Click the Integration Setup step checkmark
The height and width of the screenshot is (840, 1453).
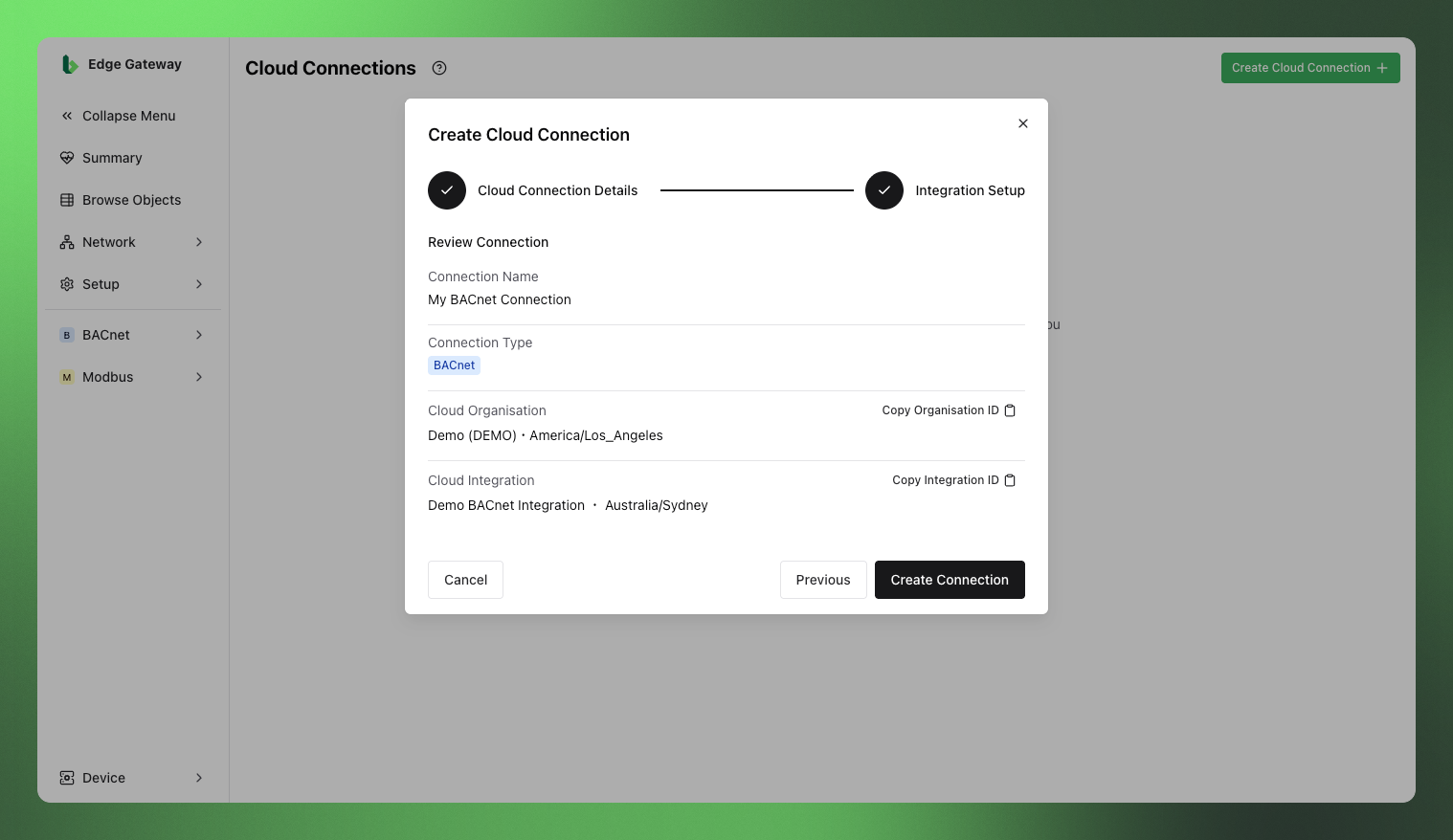click(884, 190)
